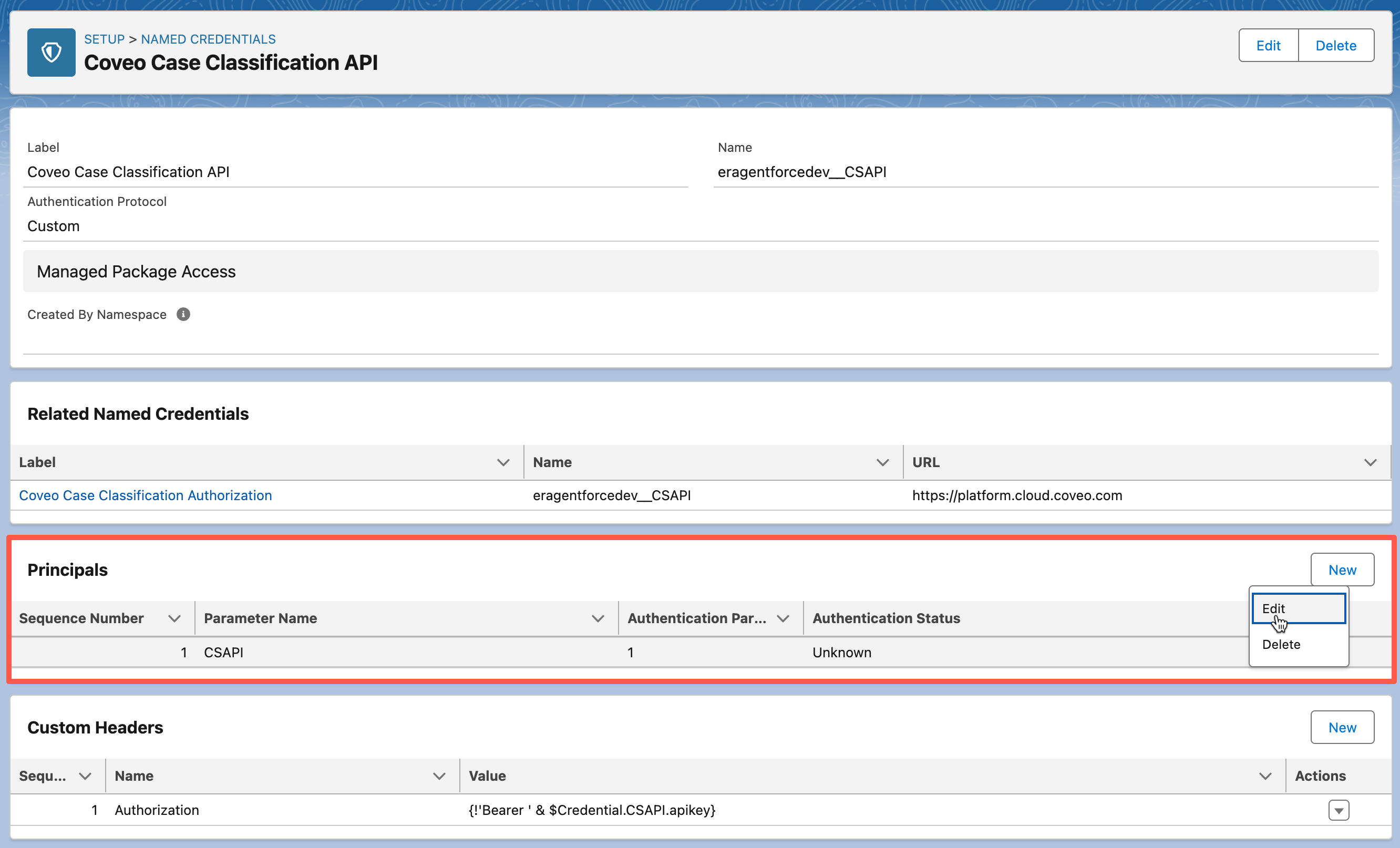
Task: Open the Custom Headers Value column chevron
Action: click(1265, 776)
